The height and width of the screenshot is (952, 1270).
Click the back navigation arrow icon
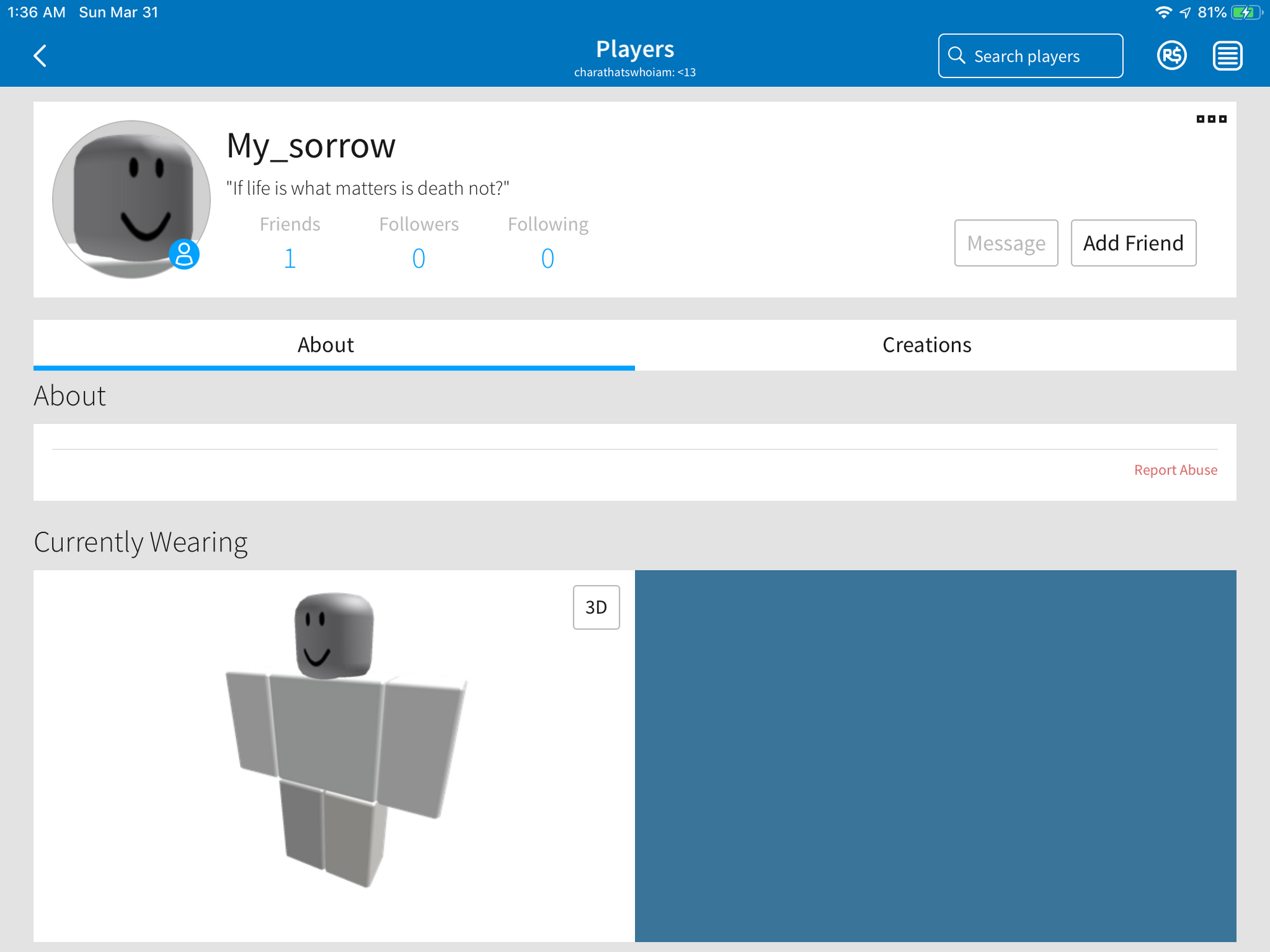pos(40,55)
